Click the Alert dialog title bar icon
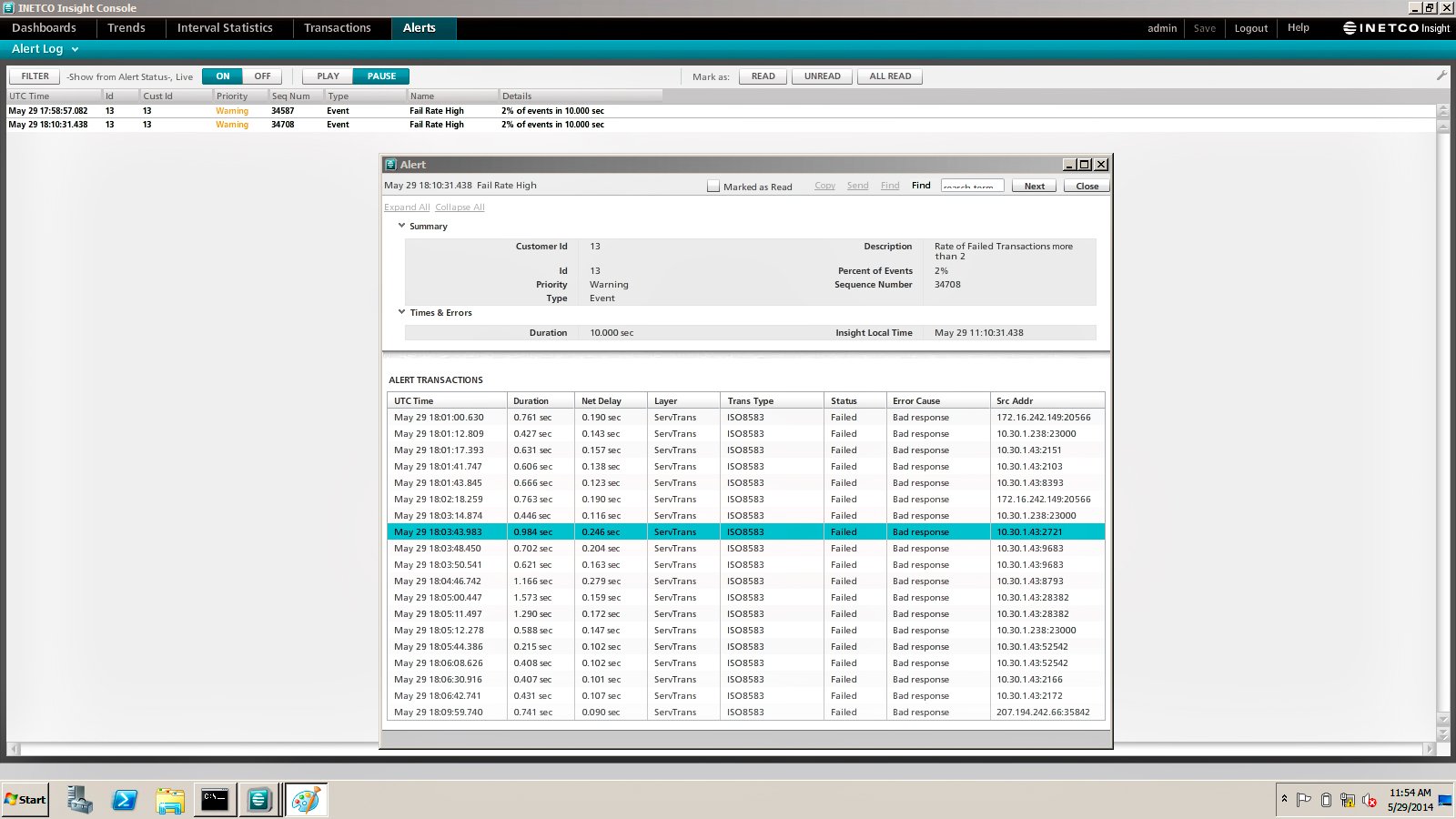 (390, 165)
